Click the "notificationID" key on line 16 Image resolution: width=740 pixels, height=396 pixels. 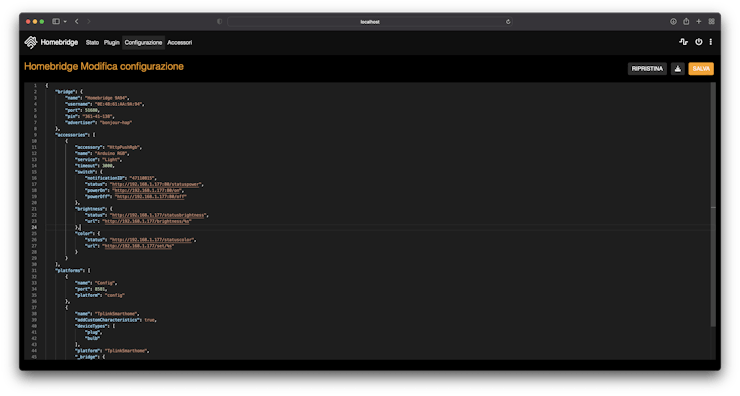[106, 178]
